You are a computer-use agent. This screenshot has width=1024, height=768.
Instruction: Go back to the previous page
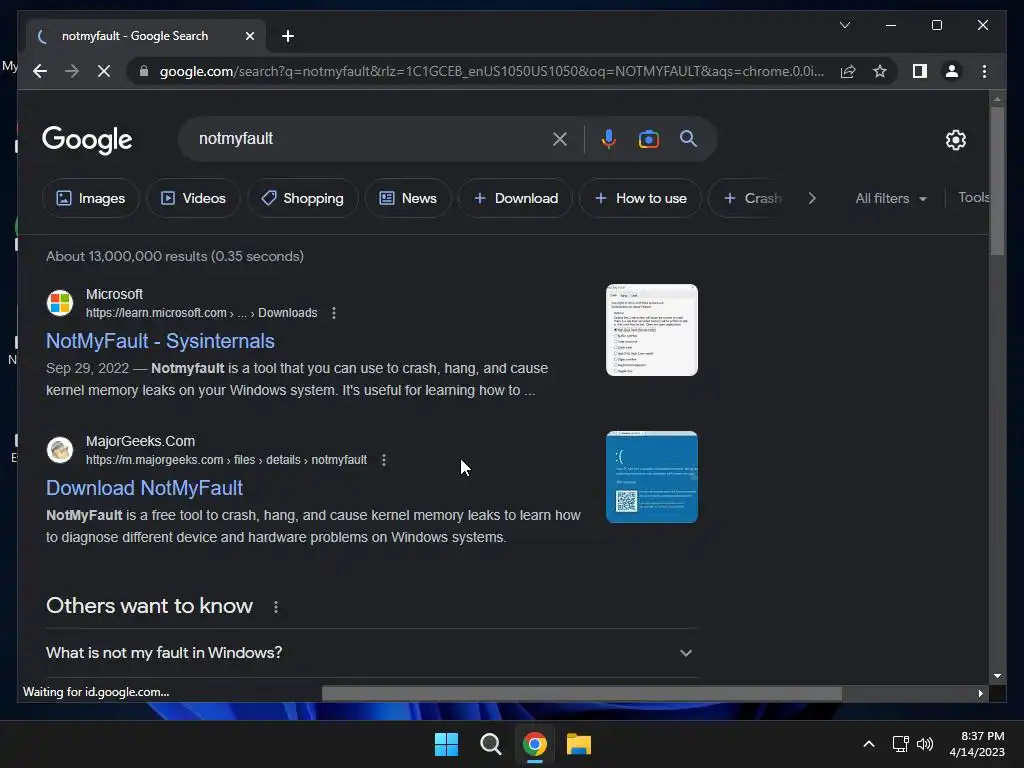point(40,71)
